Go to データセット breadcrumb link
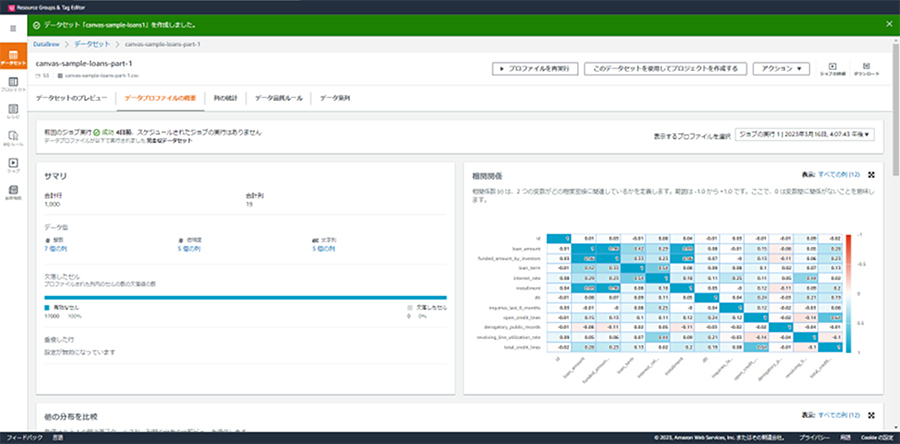Viewport: 900px width, 444px height. coord(92,44)
